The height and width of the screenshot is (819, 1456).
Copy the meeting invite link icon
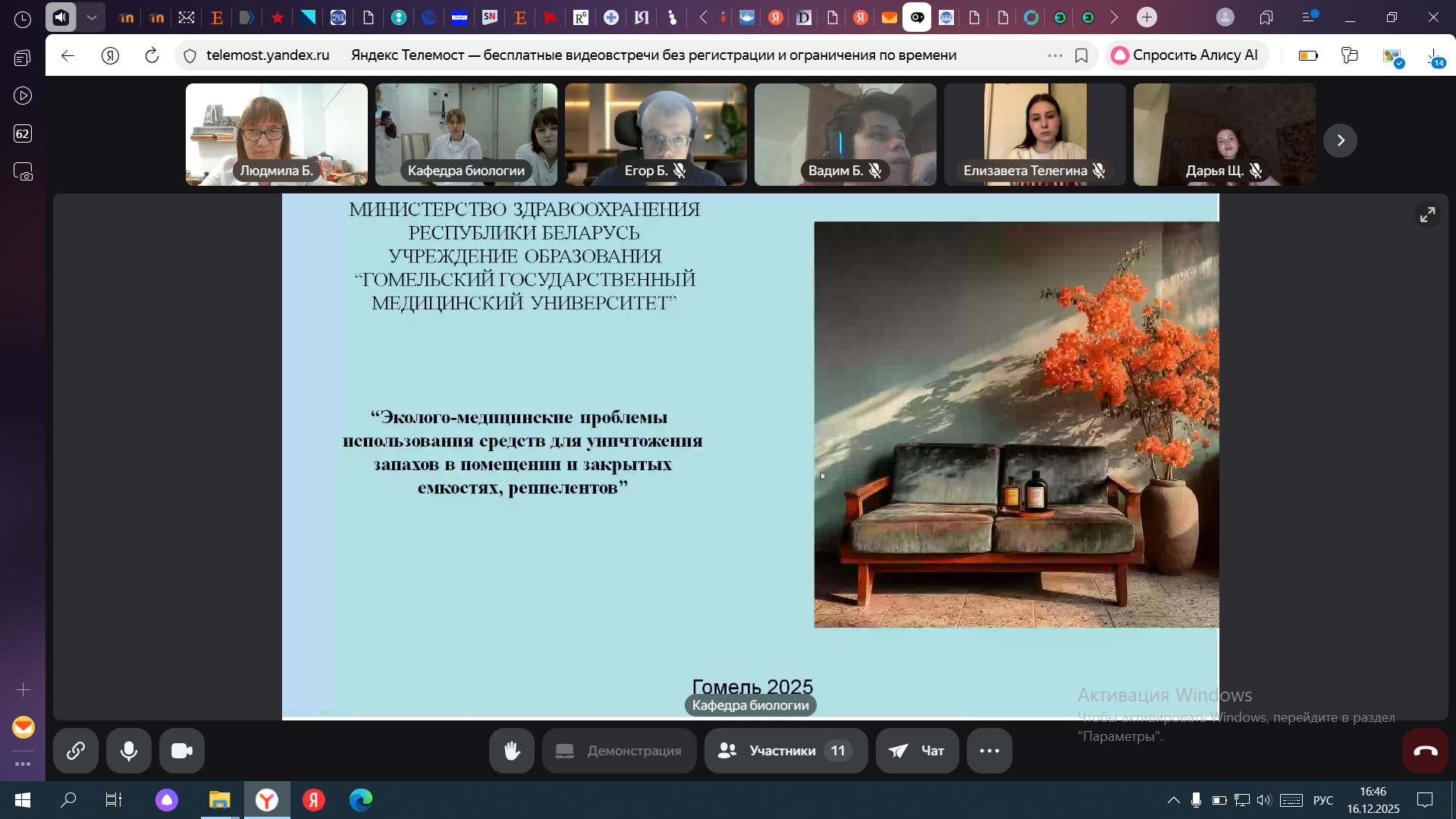[76, 751]
